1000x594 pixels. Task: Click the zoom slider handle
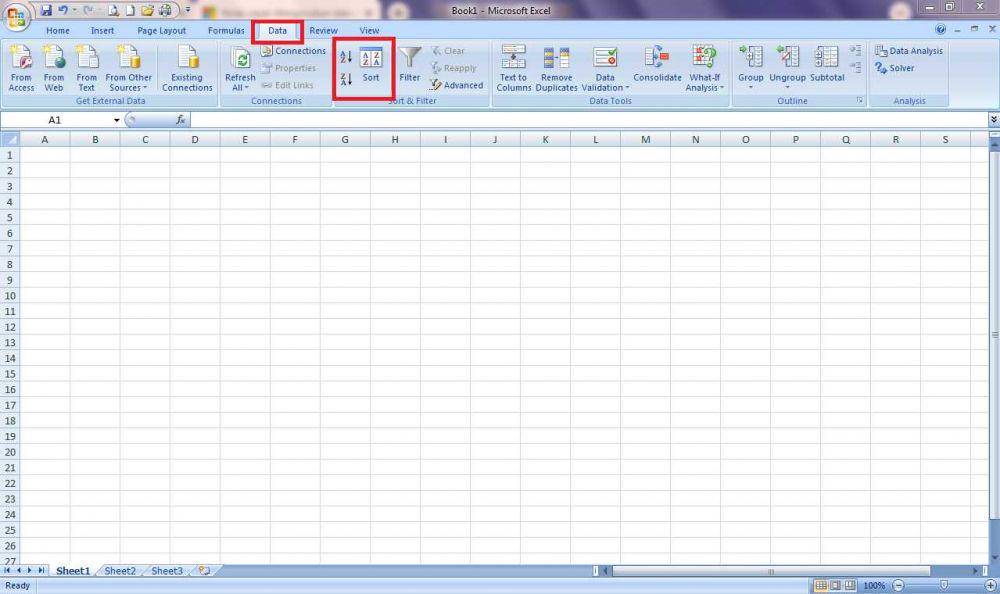945,585
